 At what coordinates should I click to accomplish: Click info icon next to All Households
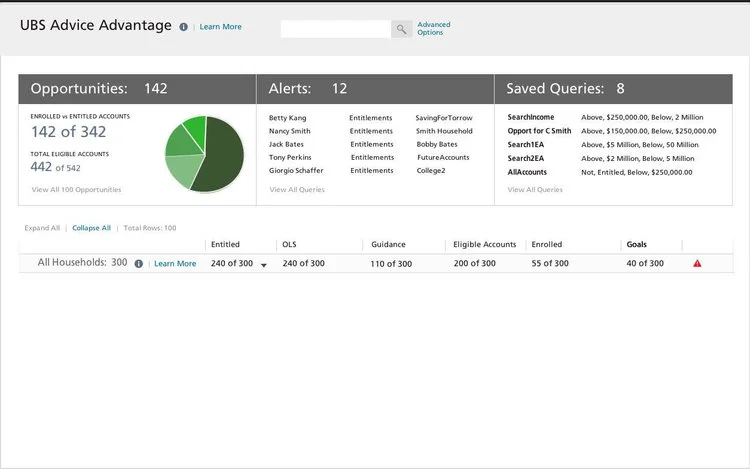point(139,263)
